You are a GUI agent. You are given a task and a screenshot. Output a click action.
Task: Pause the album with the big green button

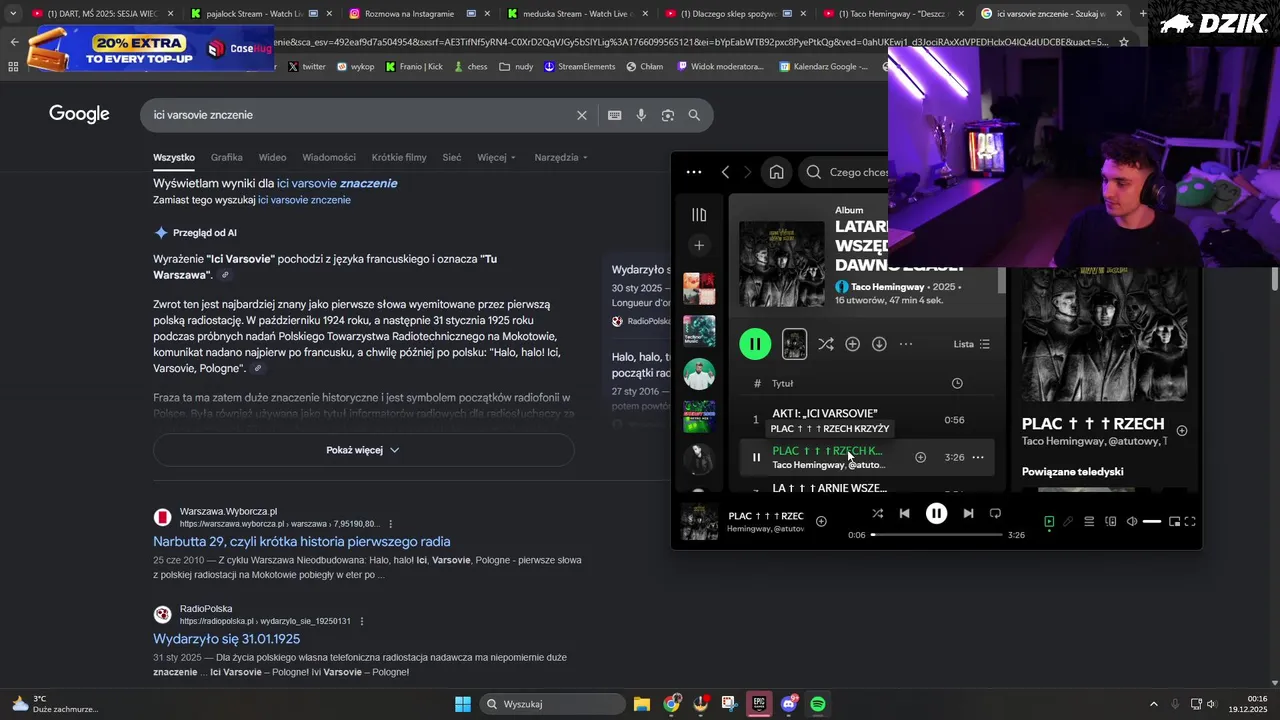pos(755,344)
